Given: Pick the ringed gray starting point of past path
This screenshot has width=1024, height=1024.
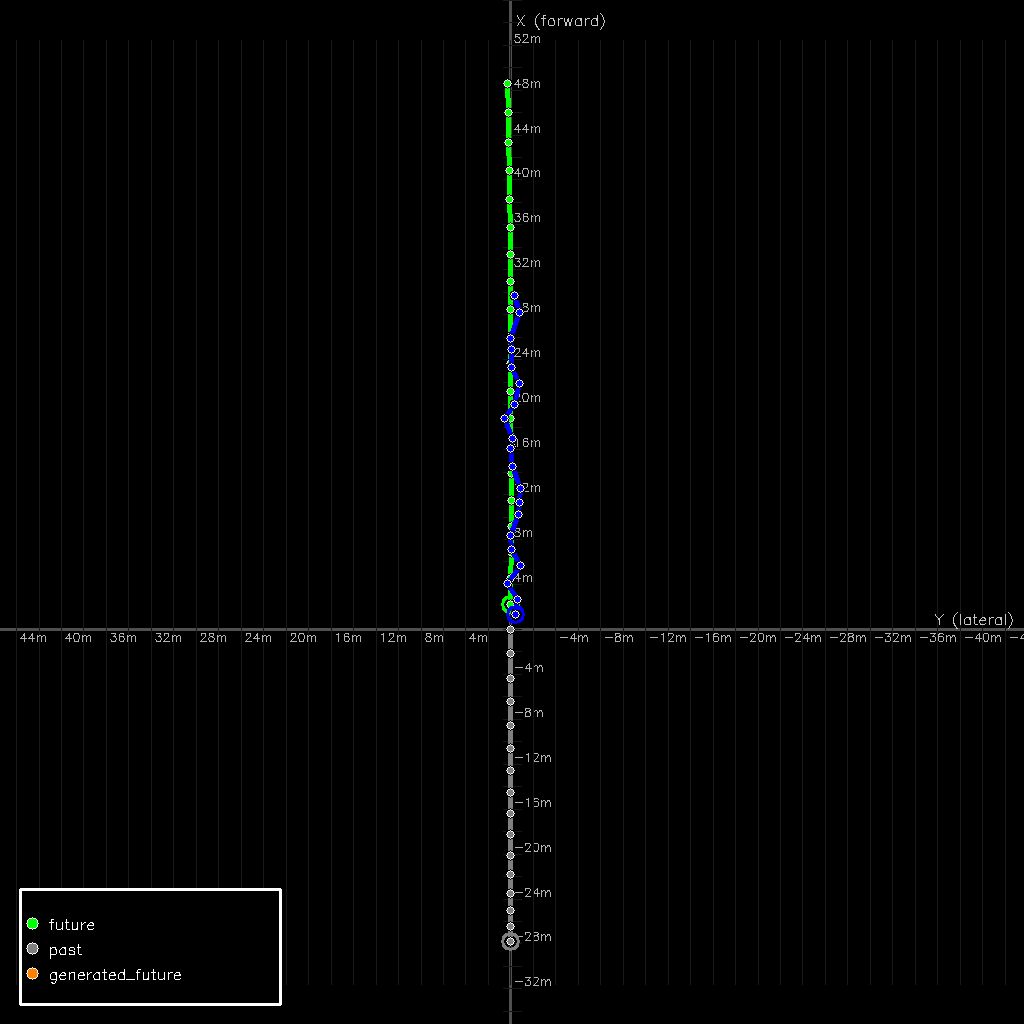Looking at the screenshot, I should pyautogui.click(x=511, y=941).
